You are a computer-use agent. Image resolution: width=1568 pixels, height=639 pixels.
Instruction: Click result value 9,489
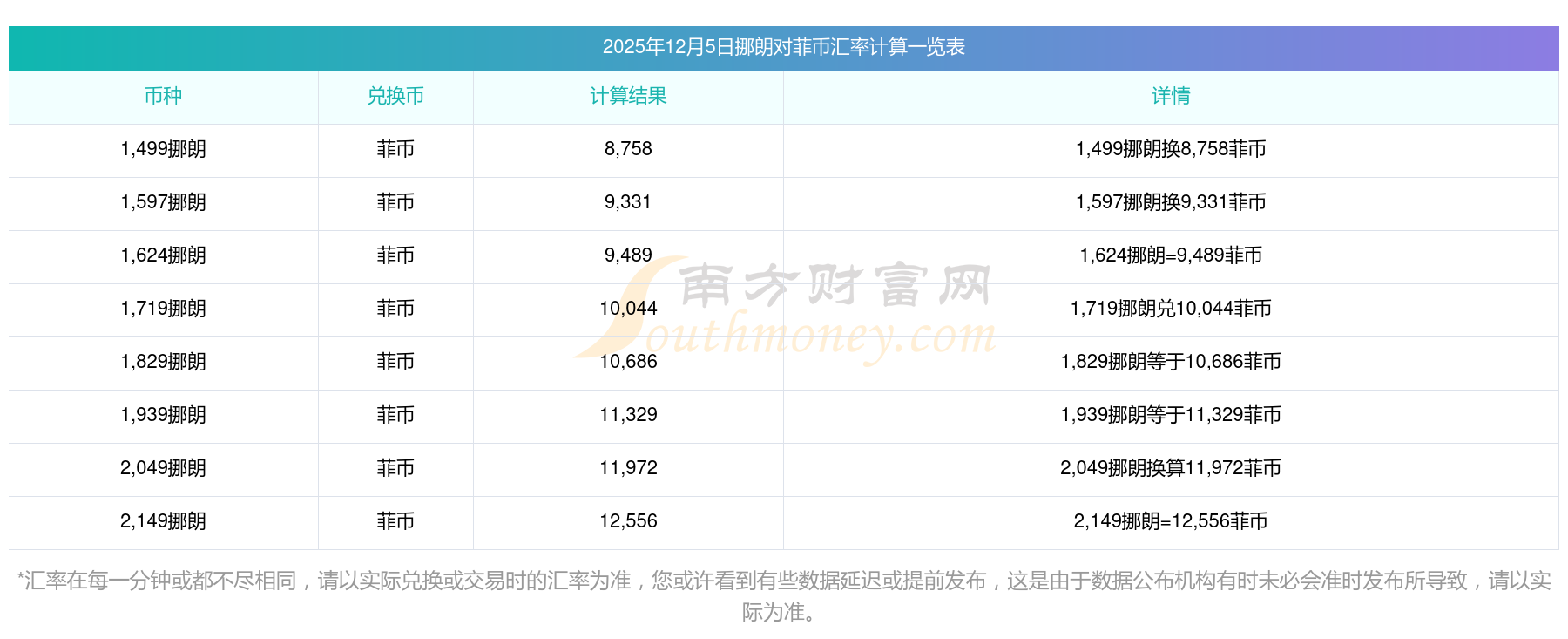click(628, 255)
